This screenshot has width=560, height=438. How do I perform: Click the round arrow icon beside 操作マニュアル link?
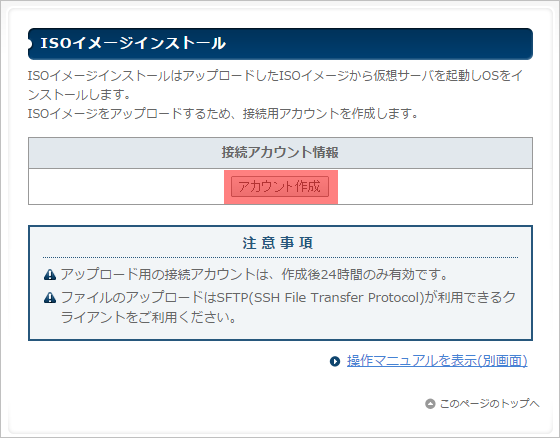tap(335, 361)
